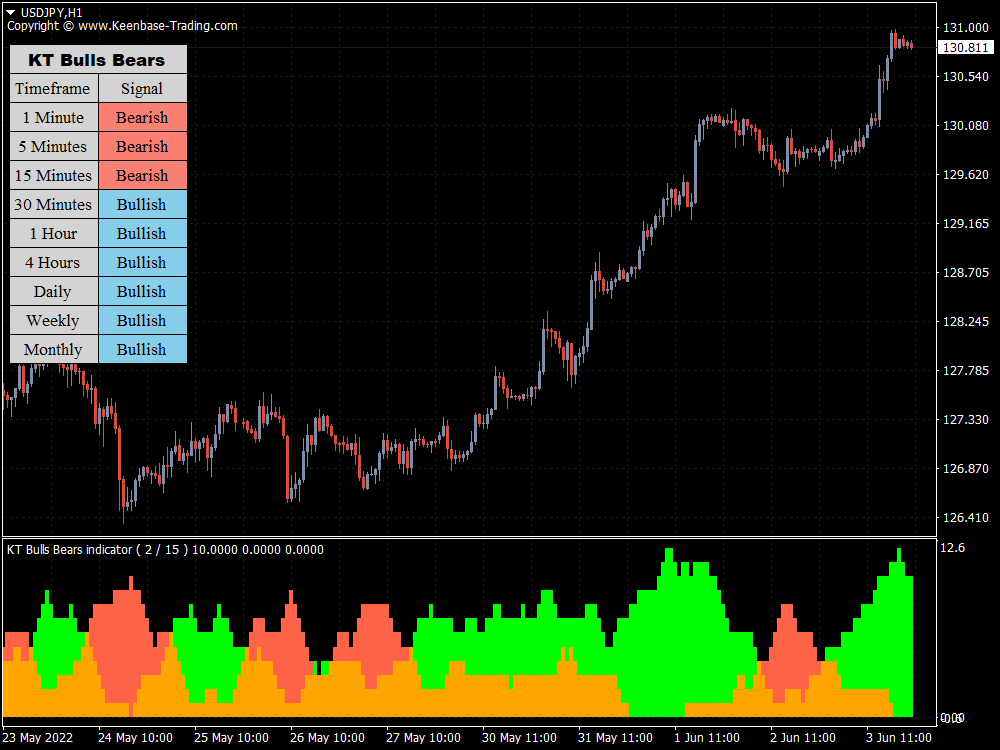Viewport: 1000px width, 750px height.
Task: Click the 26 May 10:00 time label
Action: point(327,738)
